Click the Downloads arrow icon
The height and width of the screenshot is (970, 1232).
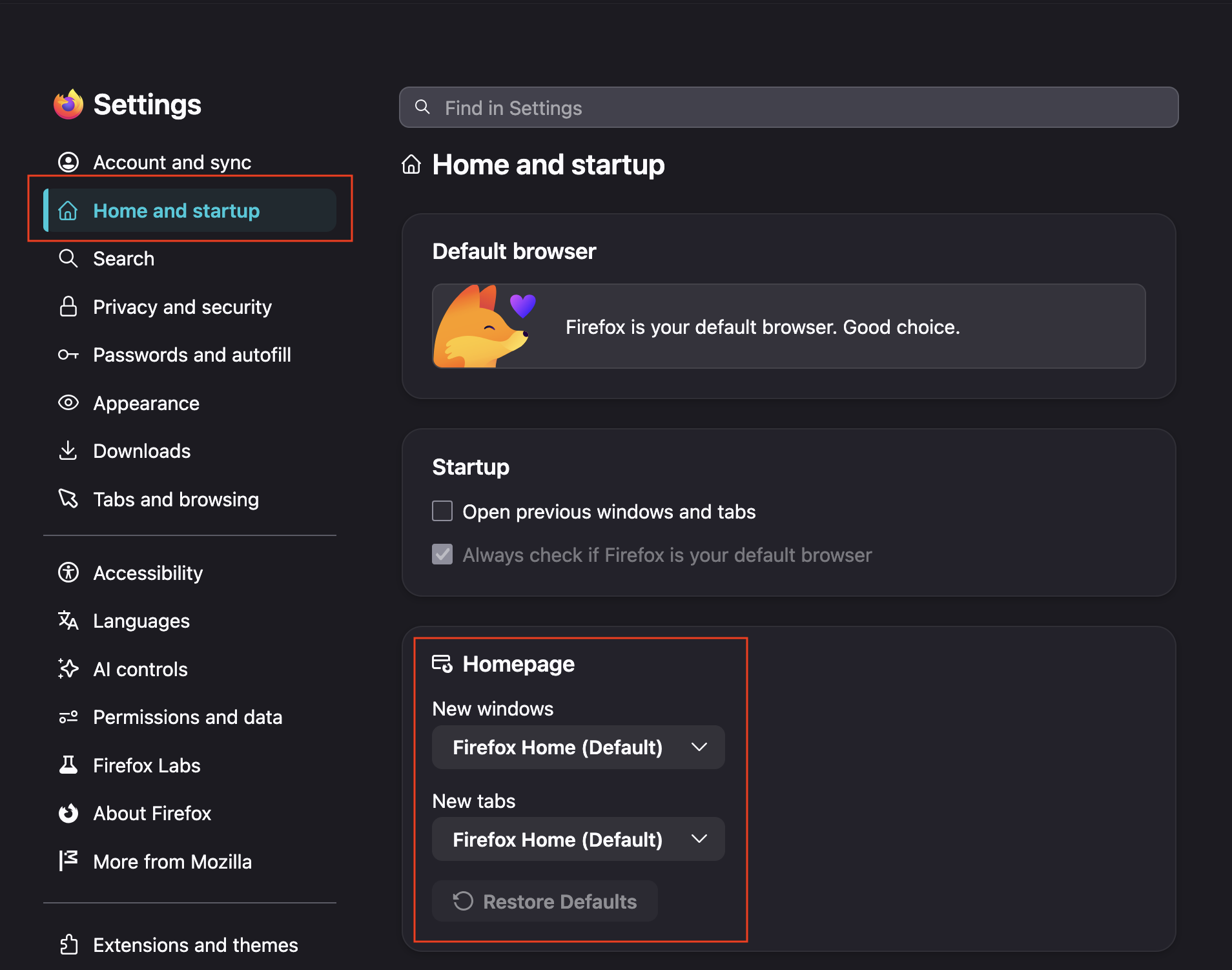[x=68, y=451]
